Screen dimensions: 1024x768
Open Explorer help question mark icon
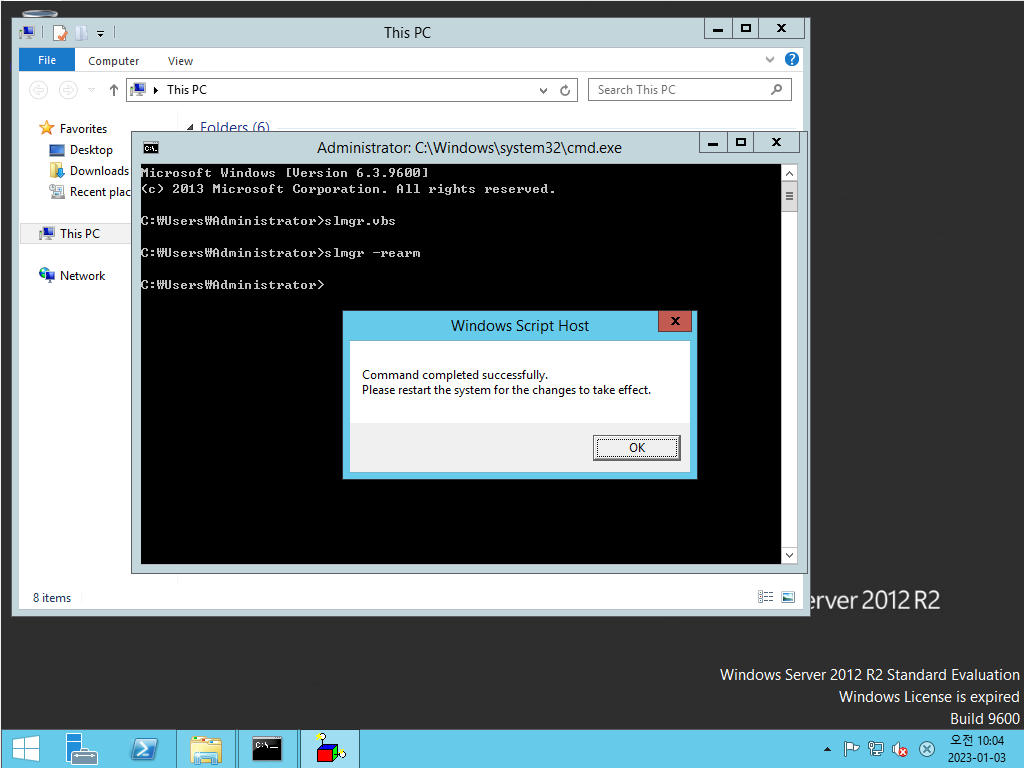point(792,59)
